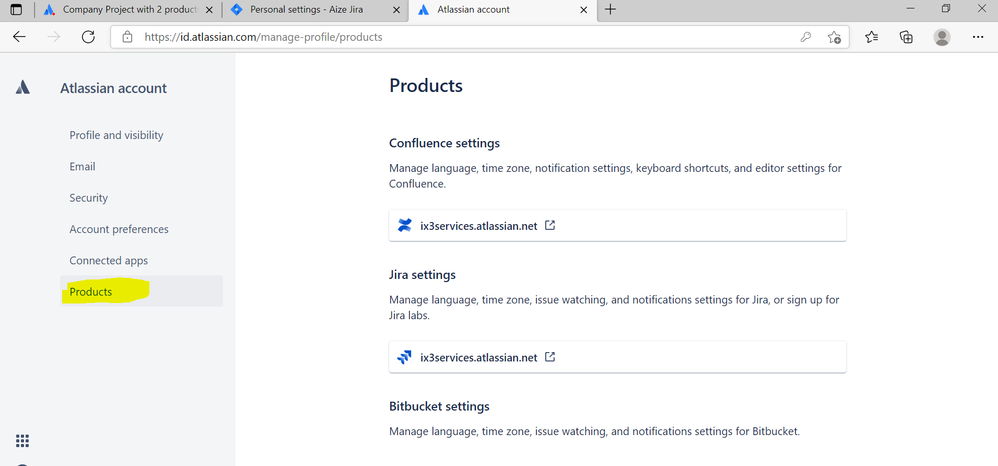The height and width of the screenshot is (466, 998).
Task: Switch to Personal settings - Aize Jira tab
Action: (x=316, y=10)
